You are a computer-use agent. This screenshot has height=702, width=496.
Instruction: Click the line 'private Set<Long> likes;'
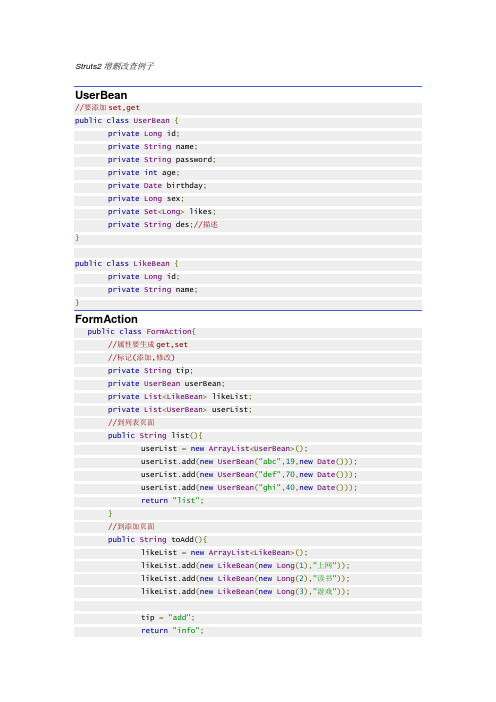coord(162,211)
